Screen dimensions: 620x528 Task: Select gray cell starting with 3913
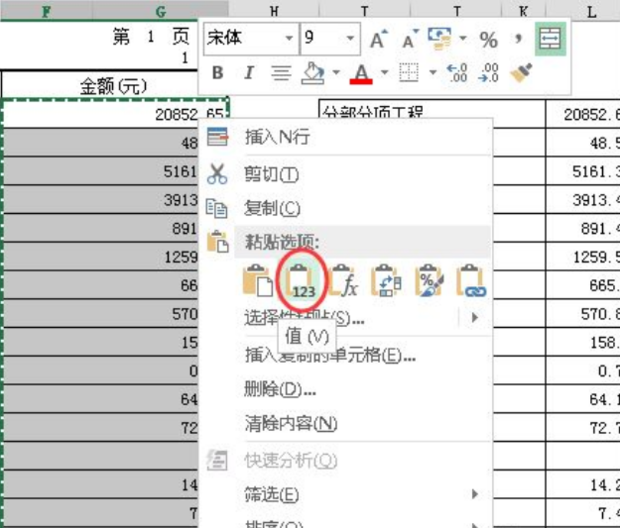point(101,200)
